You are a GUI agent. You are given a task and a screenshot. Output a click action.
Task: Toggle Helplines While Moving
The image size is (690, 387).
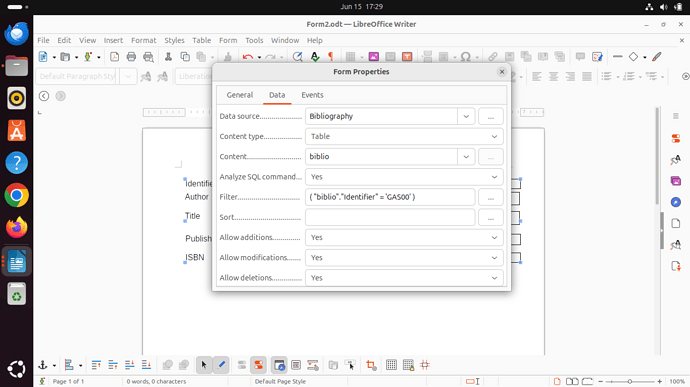click(425, 365)
